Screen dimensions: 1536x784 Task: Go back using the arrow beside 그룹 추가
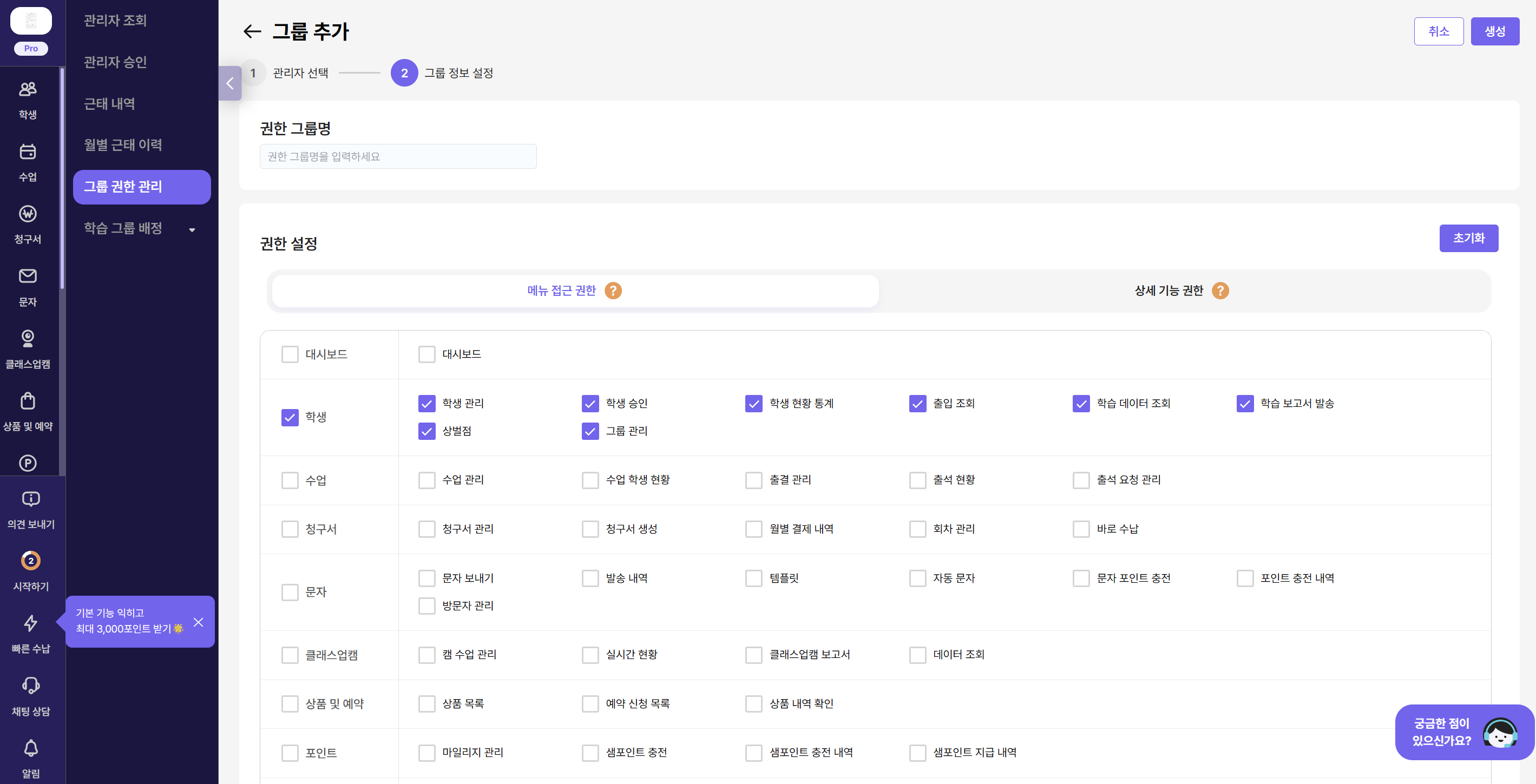click(252, 31)
